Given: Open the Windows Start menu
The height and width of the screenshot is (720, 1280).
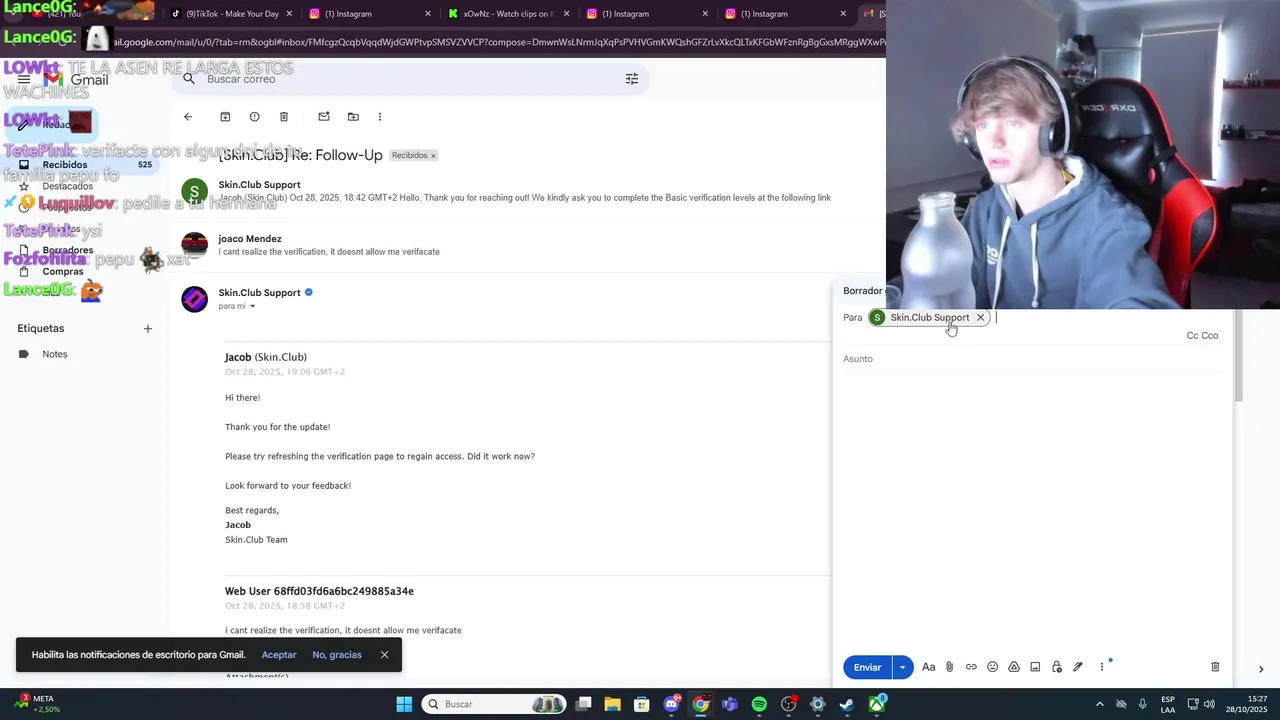Looking at the screenshot, I should tap(404, 704).
